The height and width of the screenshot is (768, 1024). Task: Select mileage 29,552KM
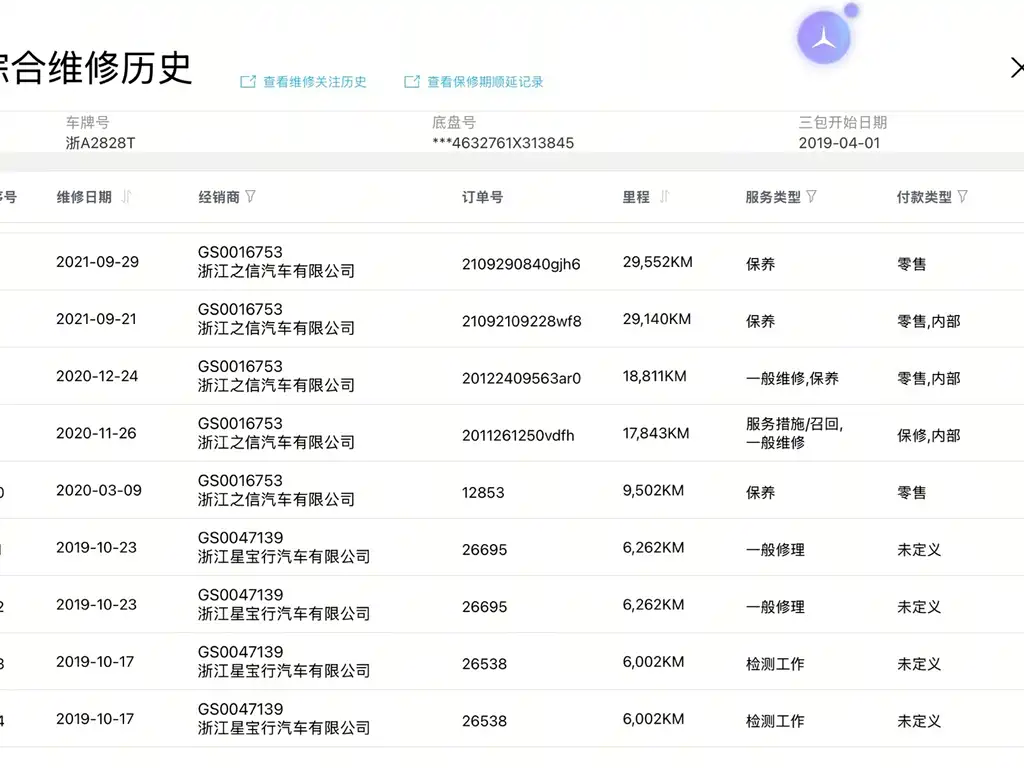pyautogui.click(x=658, y=262)
